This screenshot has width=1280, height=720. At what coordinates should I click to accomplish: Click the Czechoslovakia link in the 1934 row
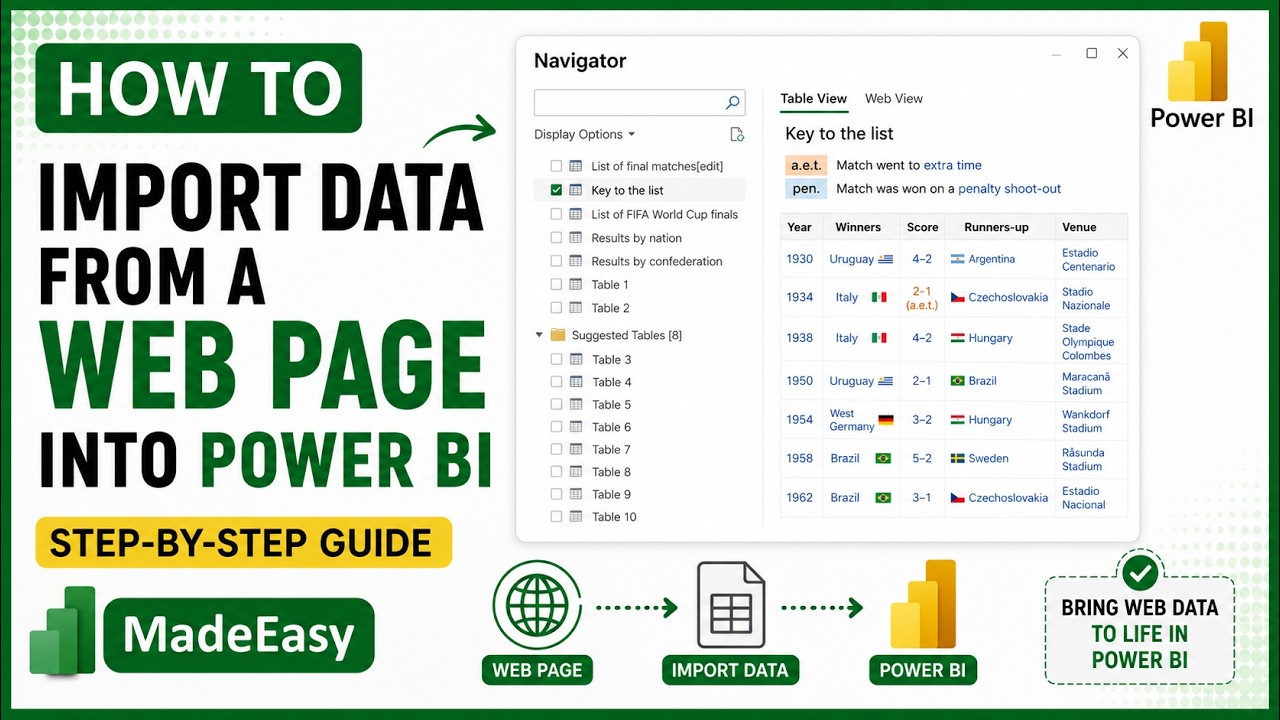1008,297
